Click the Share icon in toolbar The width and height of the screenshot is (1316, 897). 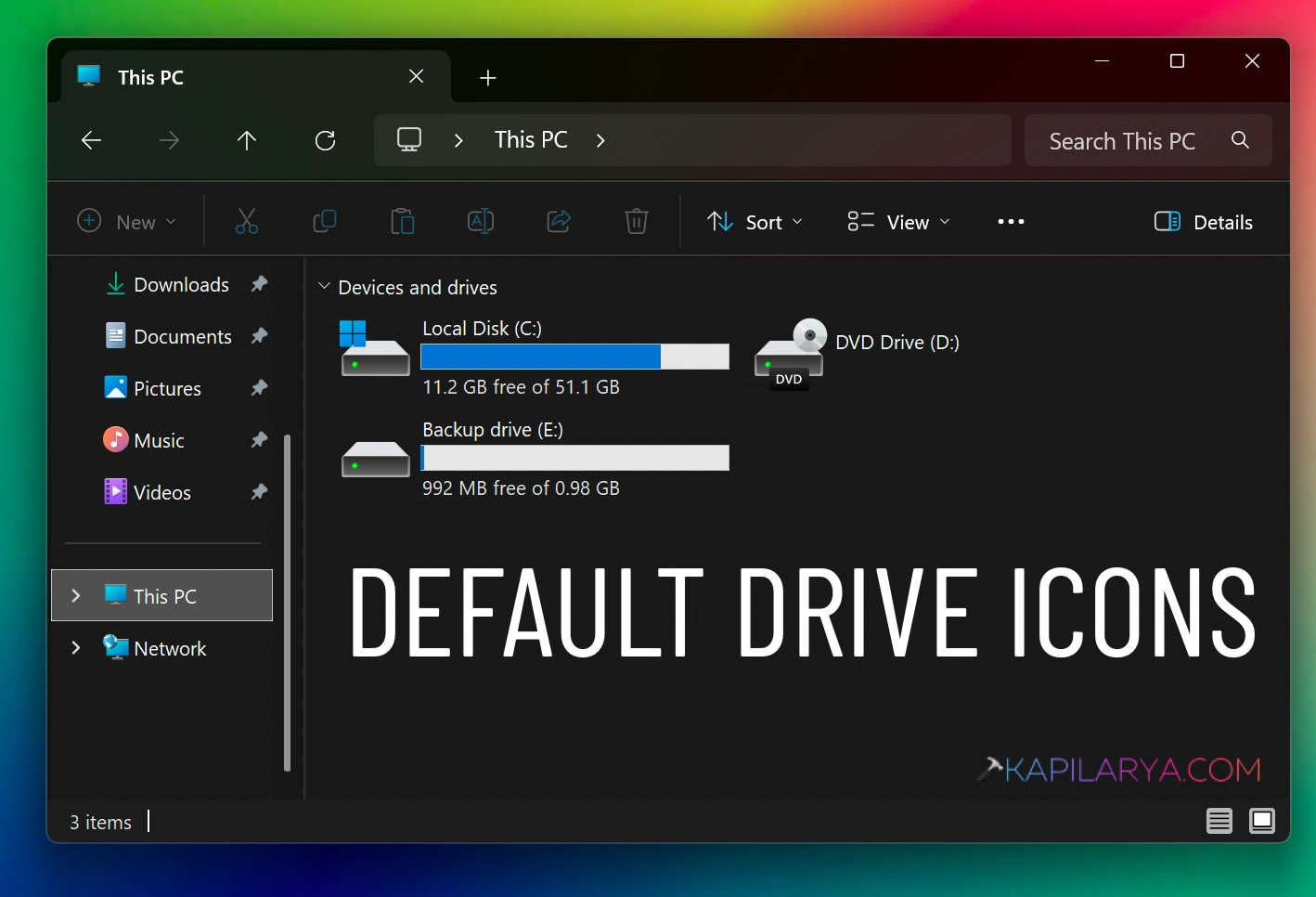click(559, 221)
